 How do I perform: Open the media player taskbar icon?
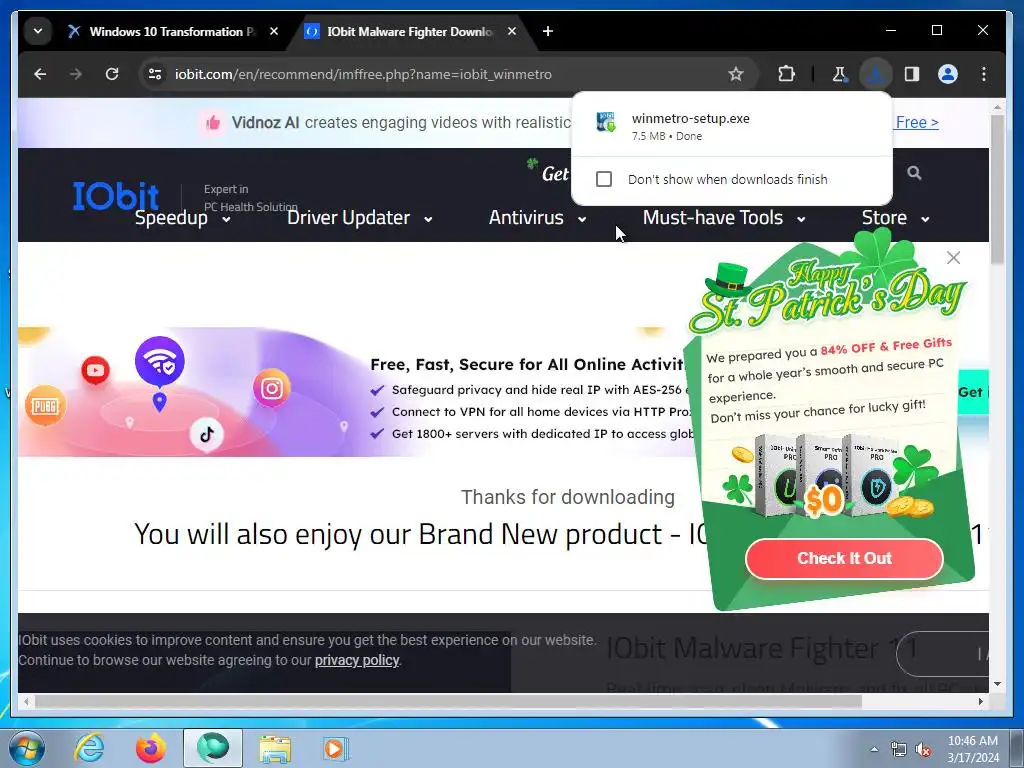336,748
